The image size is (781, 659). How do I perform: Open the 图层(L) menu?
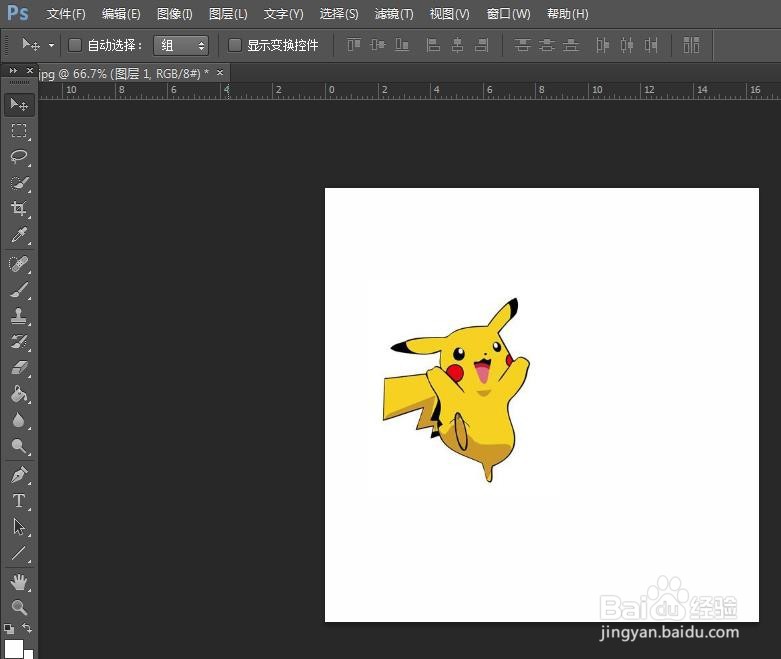[228, 14]
